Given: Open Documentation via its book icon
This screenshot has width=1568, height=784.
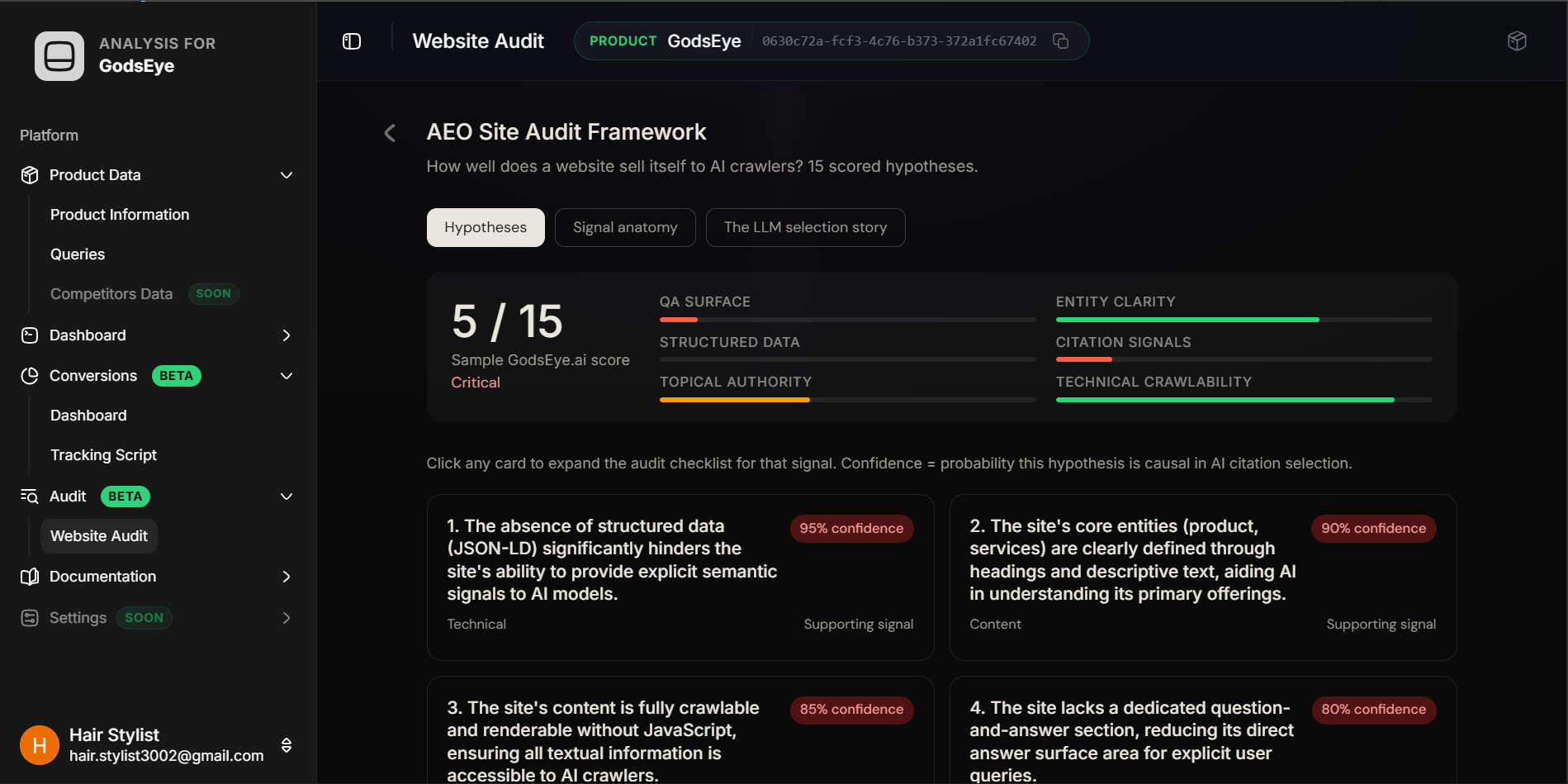Looking at the screenshot, I should (29, 577).
